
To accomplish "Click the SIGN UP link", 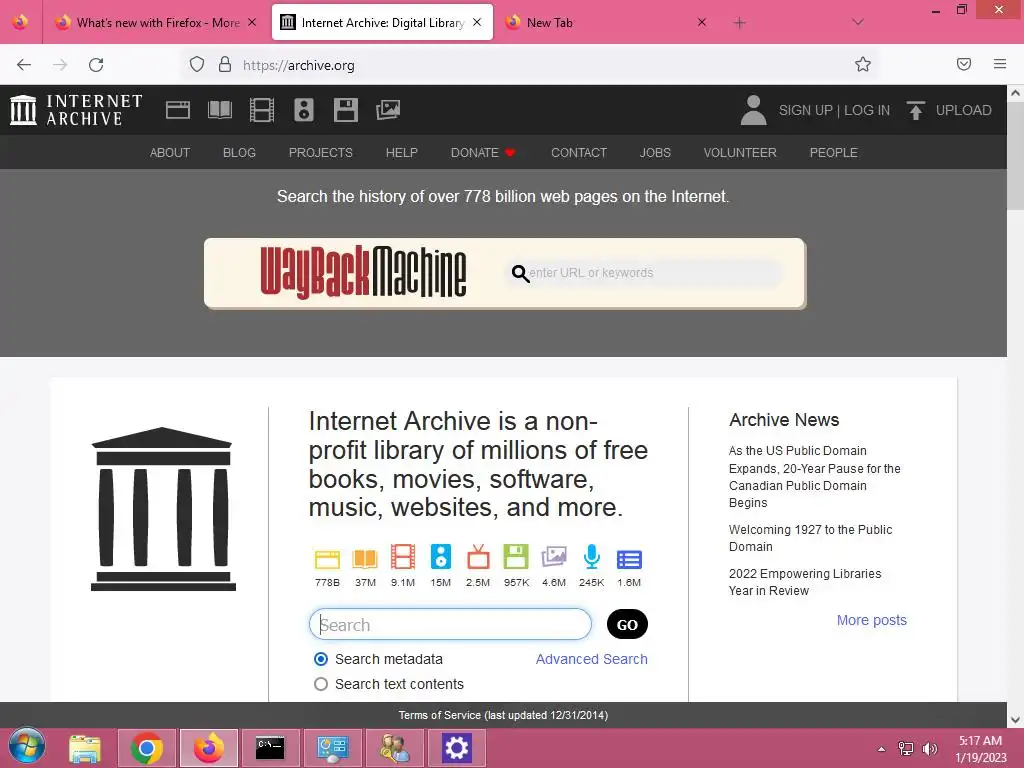I will coord(805,110).
